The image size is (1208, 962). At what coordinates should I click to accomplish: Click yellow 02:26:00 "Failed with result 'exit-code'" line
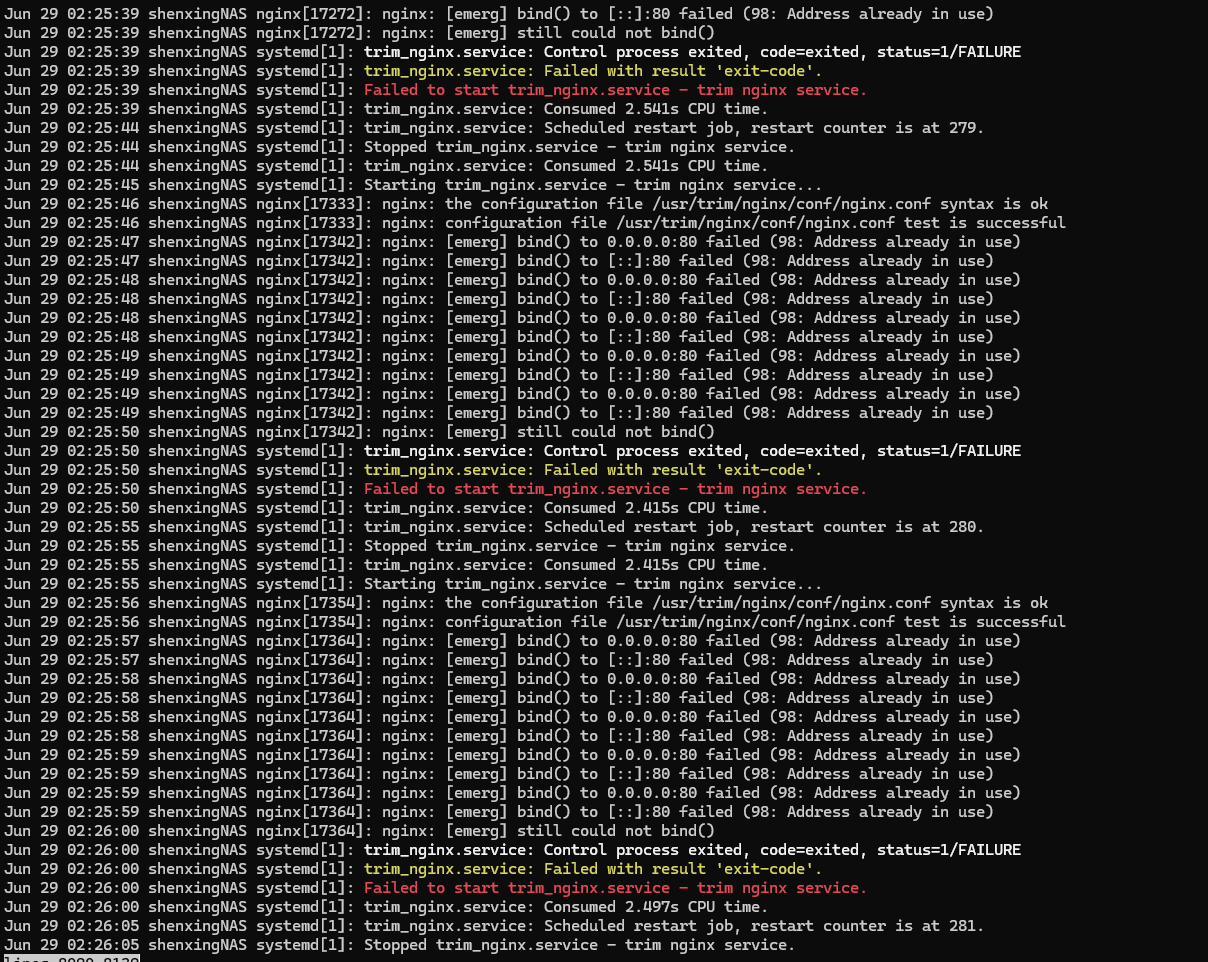click(413, 869)
